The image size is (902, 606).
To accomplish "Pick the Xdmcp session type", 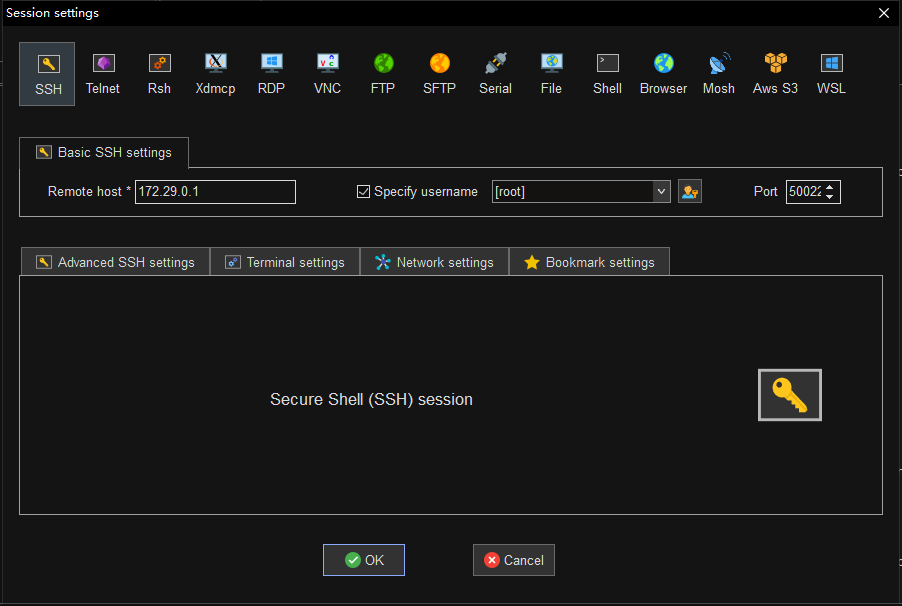I will coord(215,74).
